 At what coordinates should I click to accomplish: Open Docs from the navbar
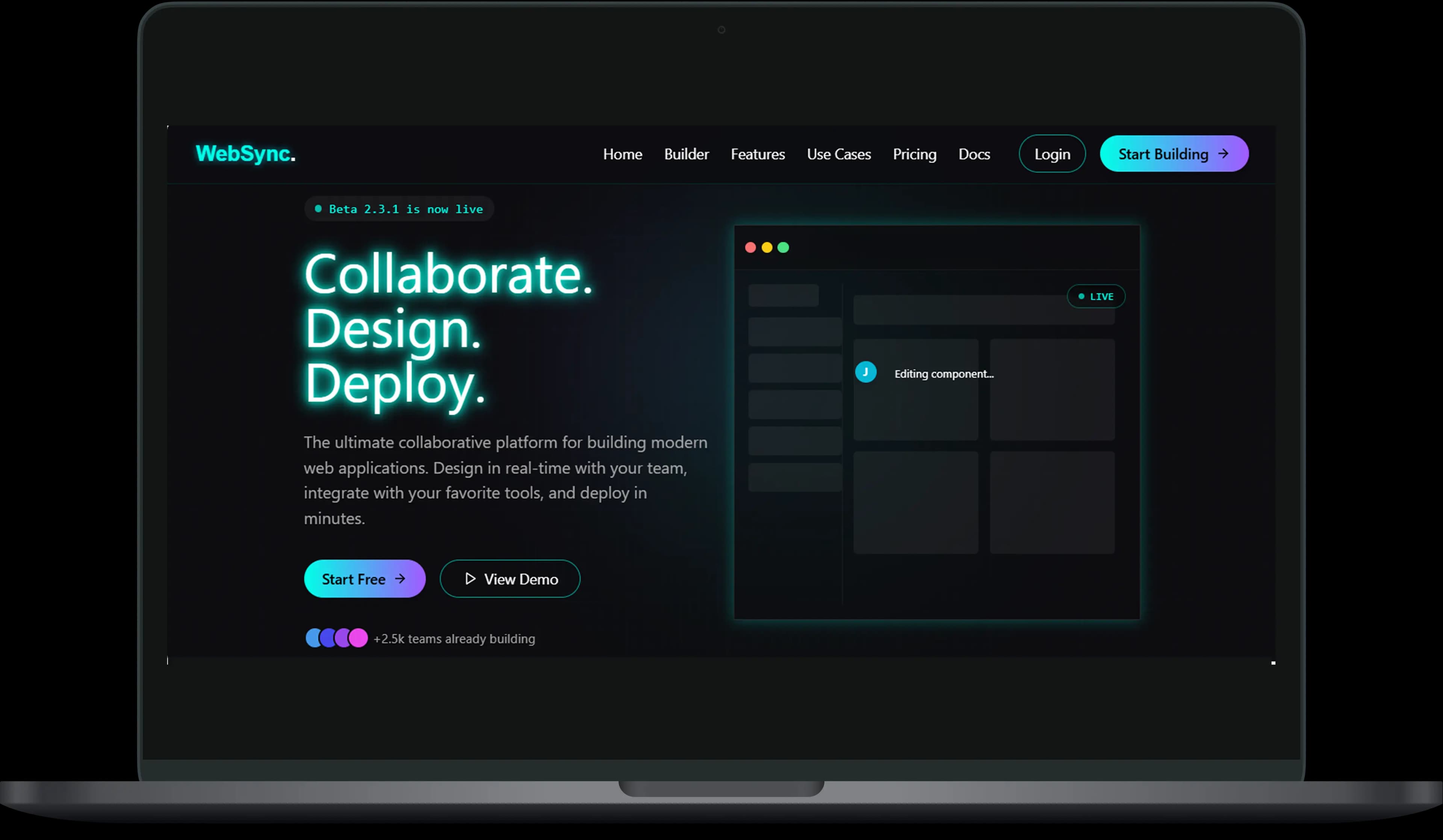click(974, 154)
